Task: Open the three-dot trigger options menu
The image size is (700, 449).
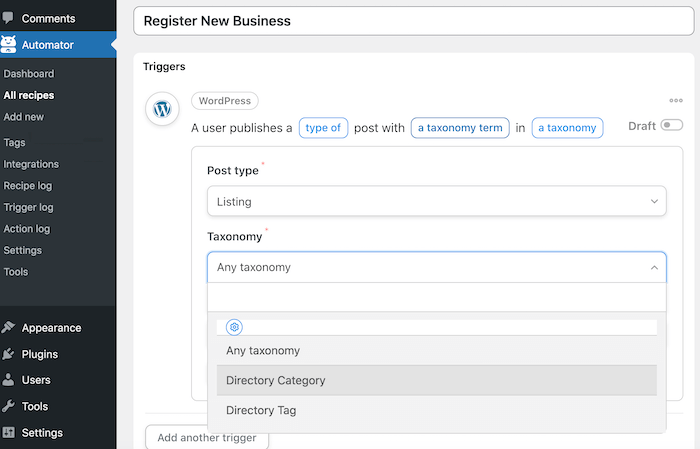Action: click(x=676, y=100)
